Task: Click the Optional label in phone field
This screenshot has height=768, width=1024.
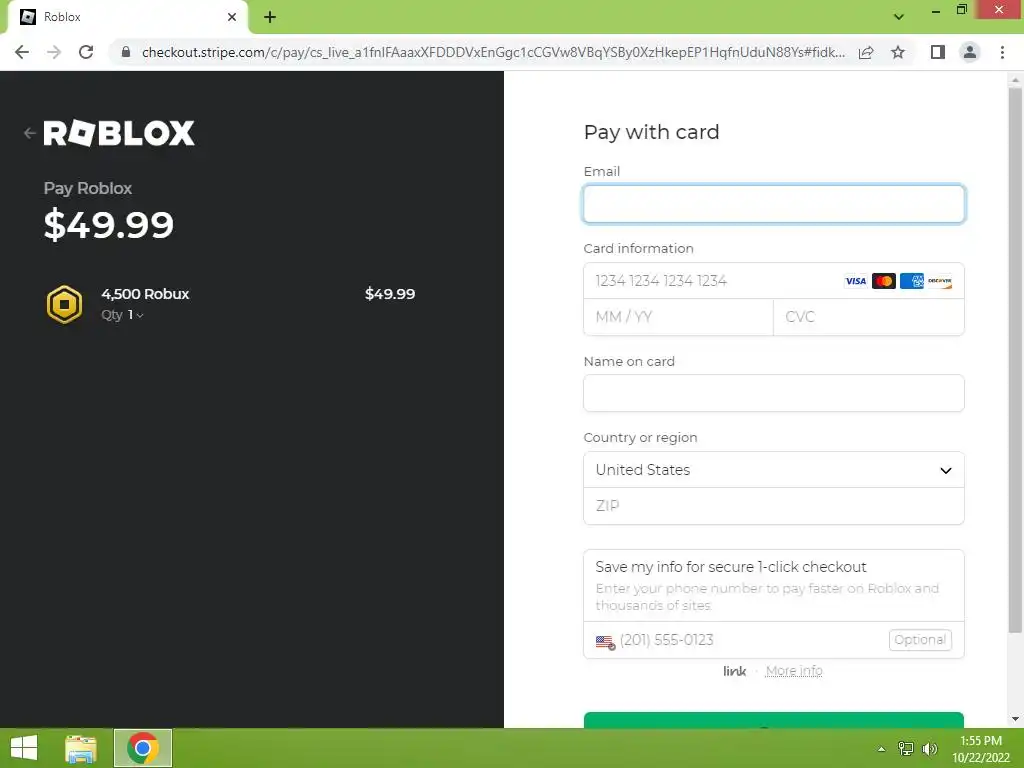Action: (920, 640)
